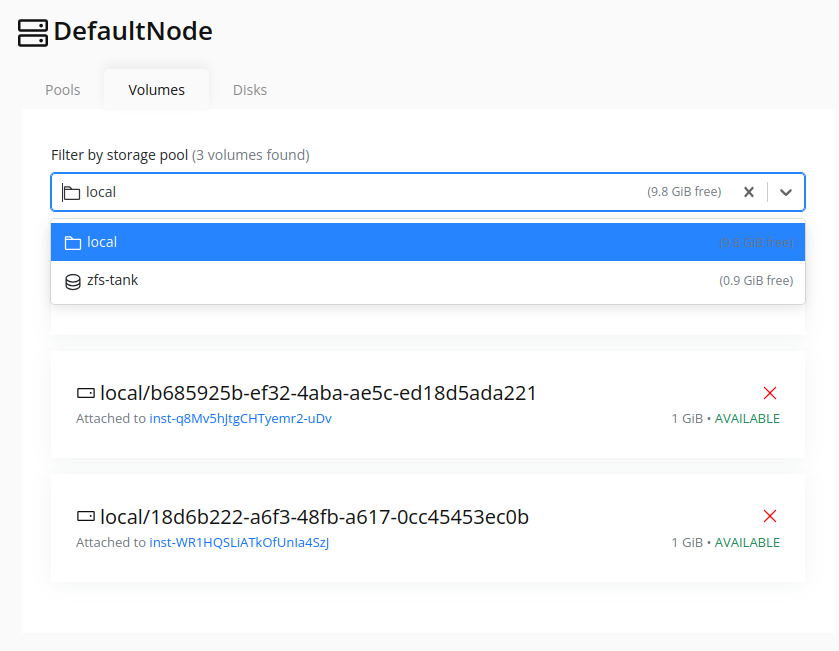839x651 pixels.
Task: Collapse the storage pool dropdown chevron
Action: [785, 192]
